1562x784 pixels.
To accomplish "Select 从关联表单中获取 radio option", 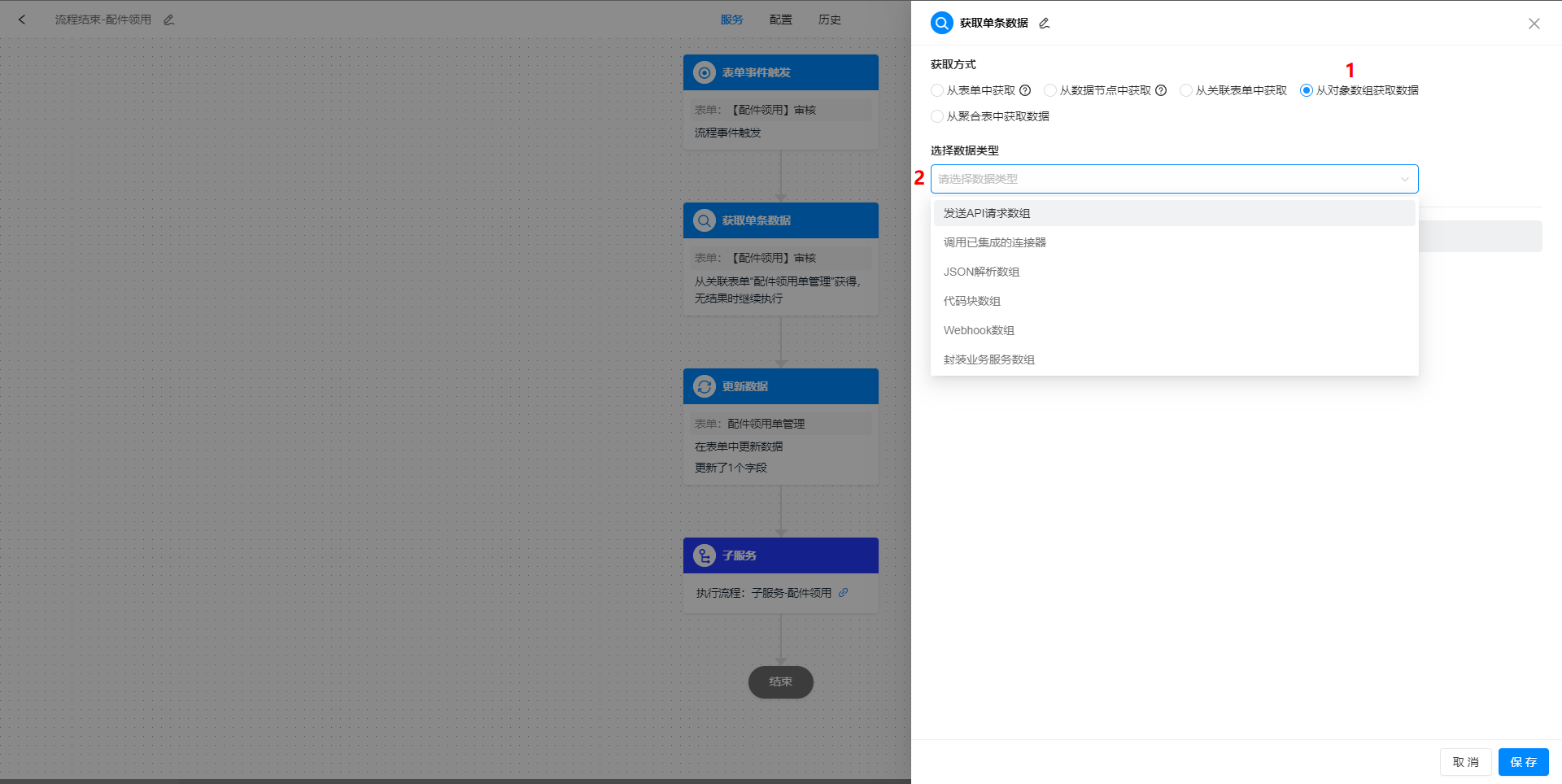I will pos(1186,90).
